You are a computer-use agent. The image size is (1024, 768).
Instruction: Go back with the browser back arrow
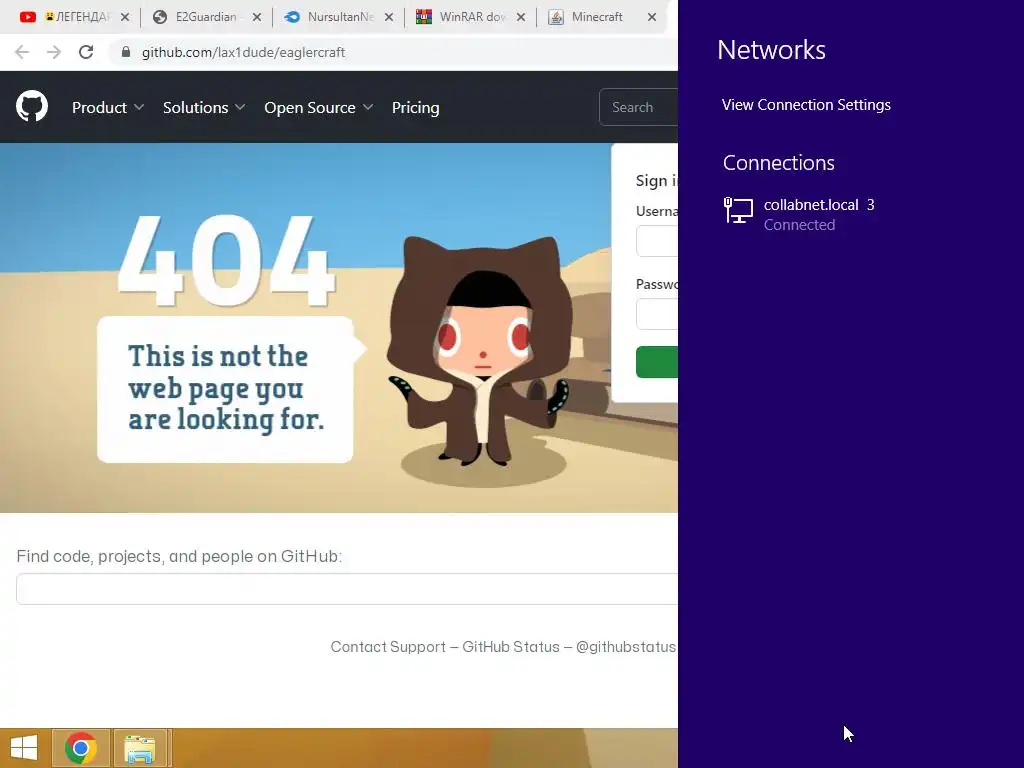pyautogui.click(x=22, y=52)
